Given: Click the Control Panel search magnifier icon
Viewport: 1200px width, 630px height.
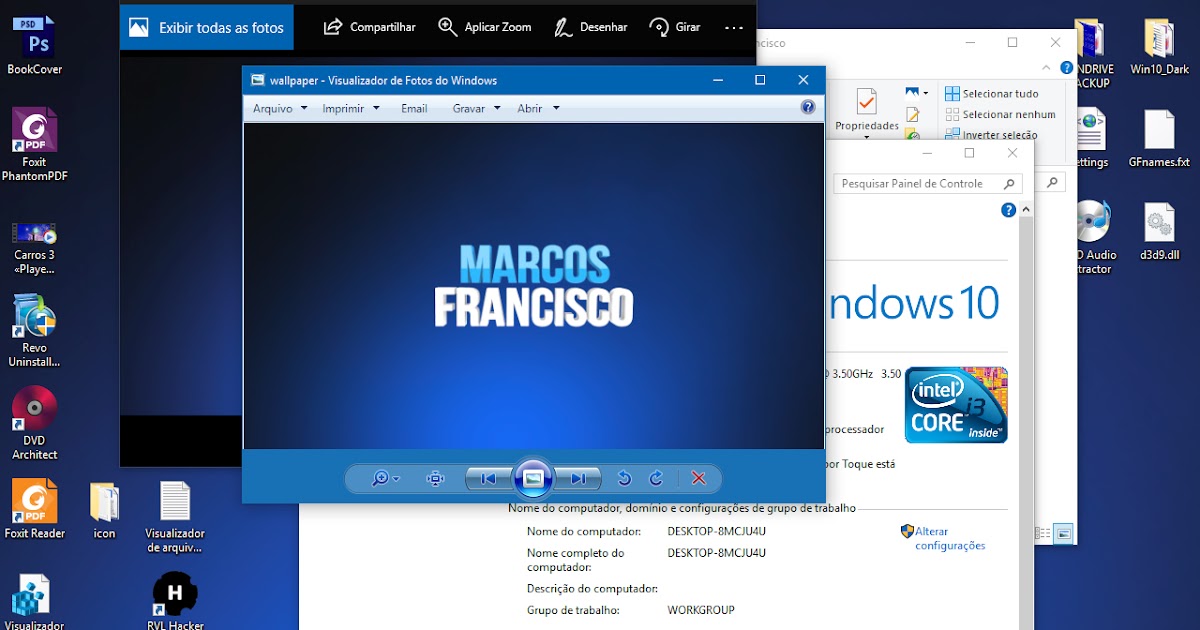Looking at the screenshot, I should point(1009,183).
